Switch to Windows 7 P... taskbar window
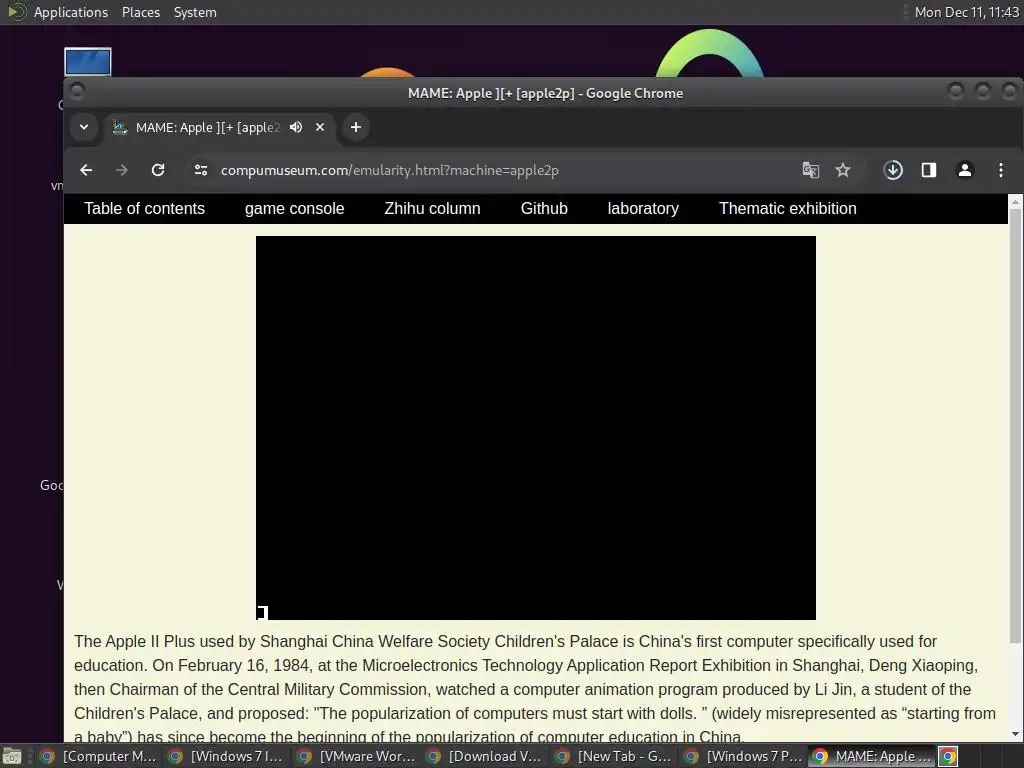Screen dimensions: 1024x768 click(743, 756)
